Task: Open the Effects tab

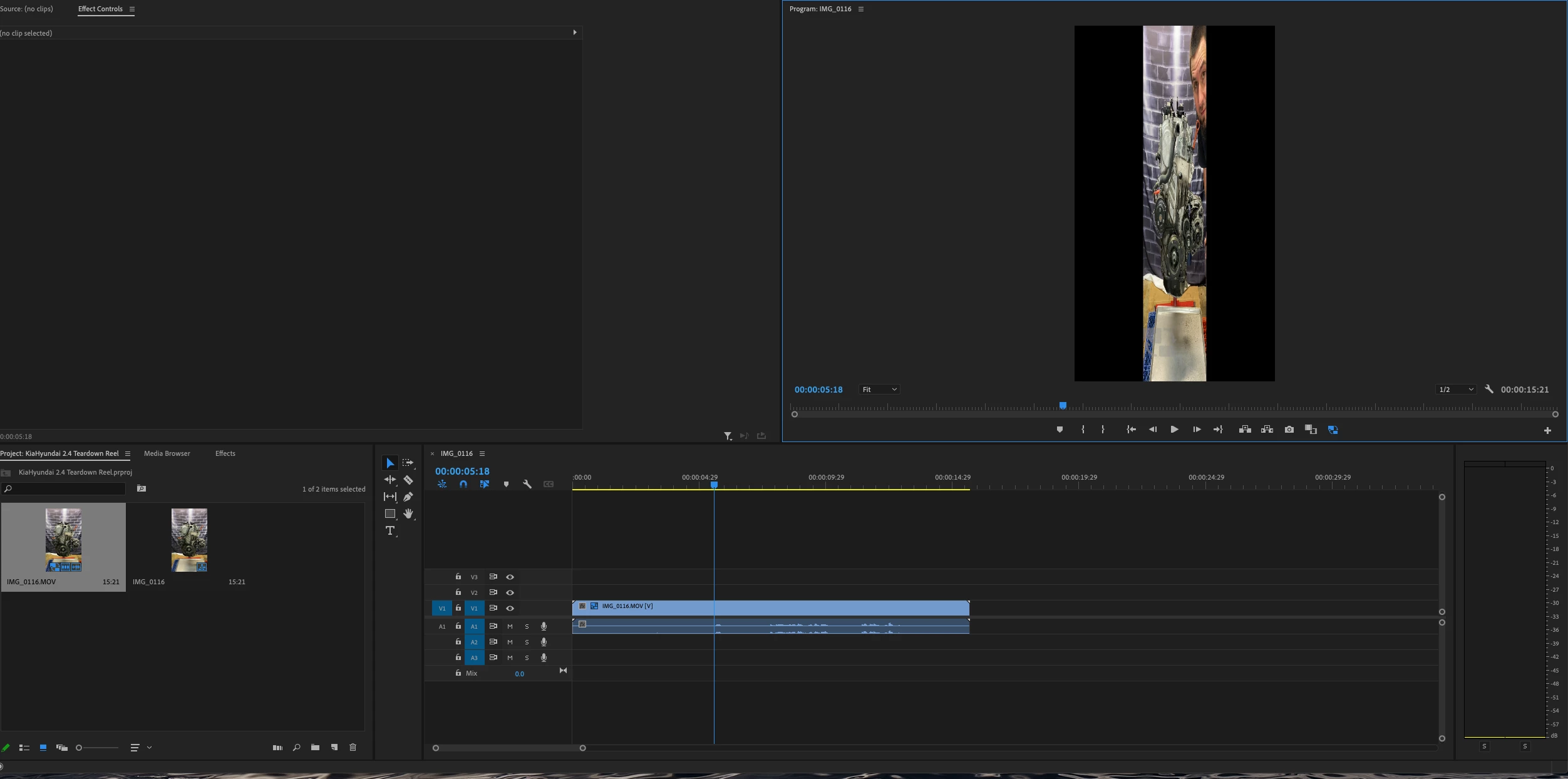Action: 225,454
